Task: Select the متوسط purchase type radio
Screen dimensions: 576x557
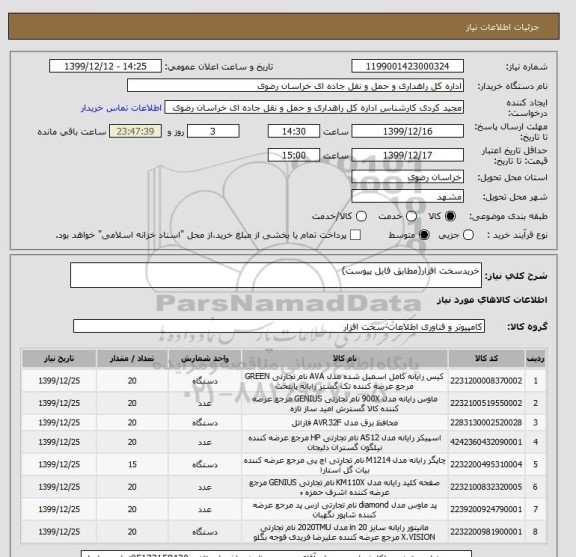Action: (424, 235)
